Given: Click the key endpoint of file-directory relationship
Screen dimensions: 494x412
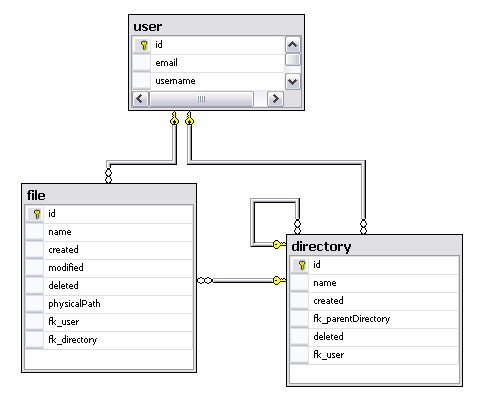Looking at the screenshot, I should [279, 280].
